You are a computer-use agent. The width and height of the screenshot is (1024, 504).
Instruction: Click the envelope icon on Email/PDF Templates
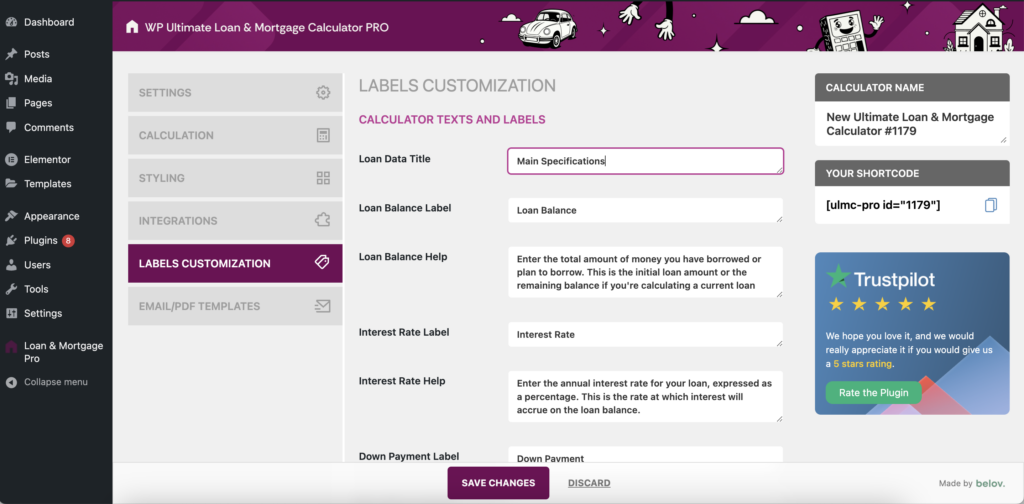click(x=323, y=306)
